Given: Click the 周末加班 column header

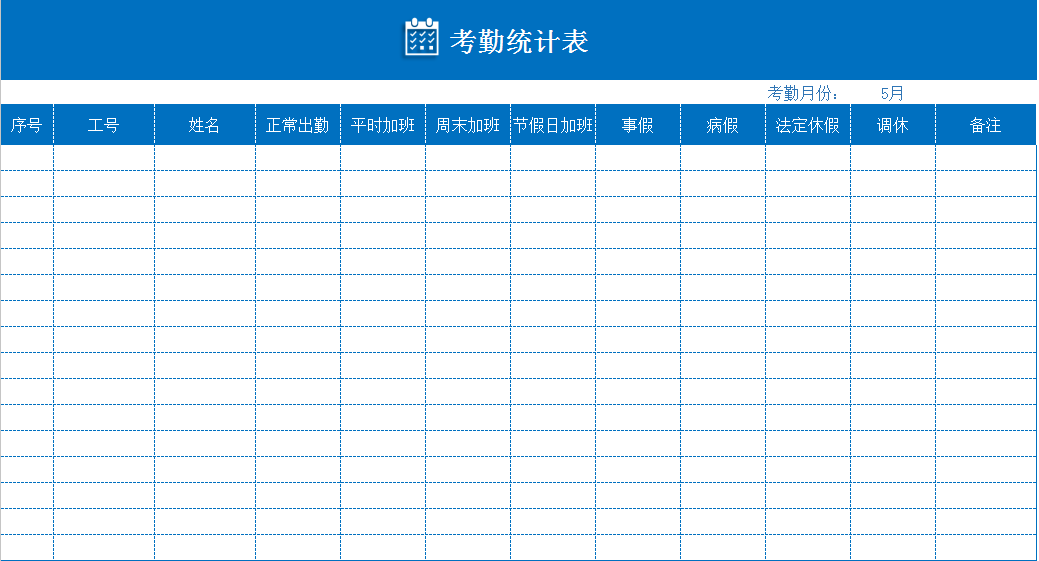Looking at the screenshot, I should [x=468, y=125].
